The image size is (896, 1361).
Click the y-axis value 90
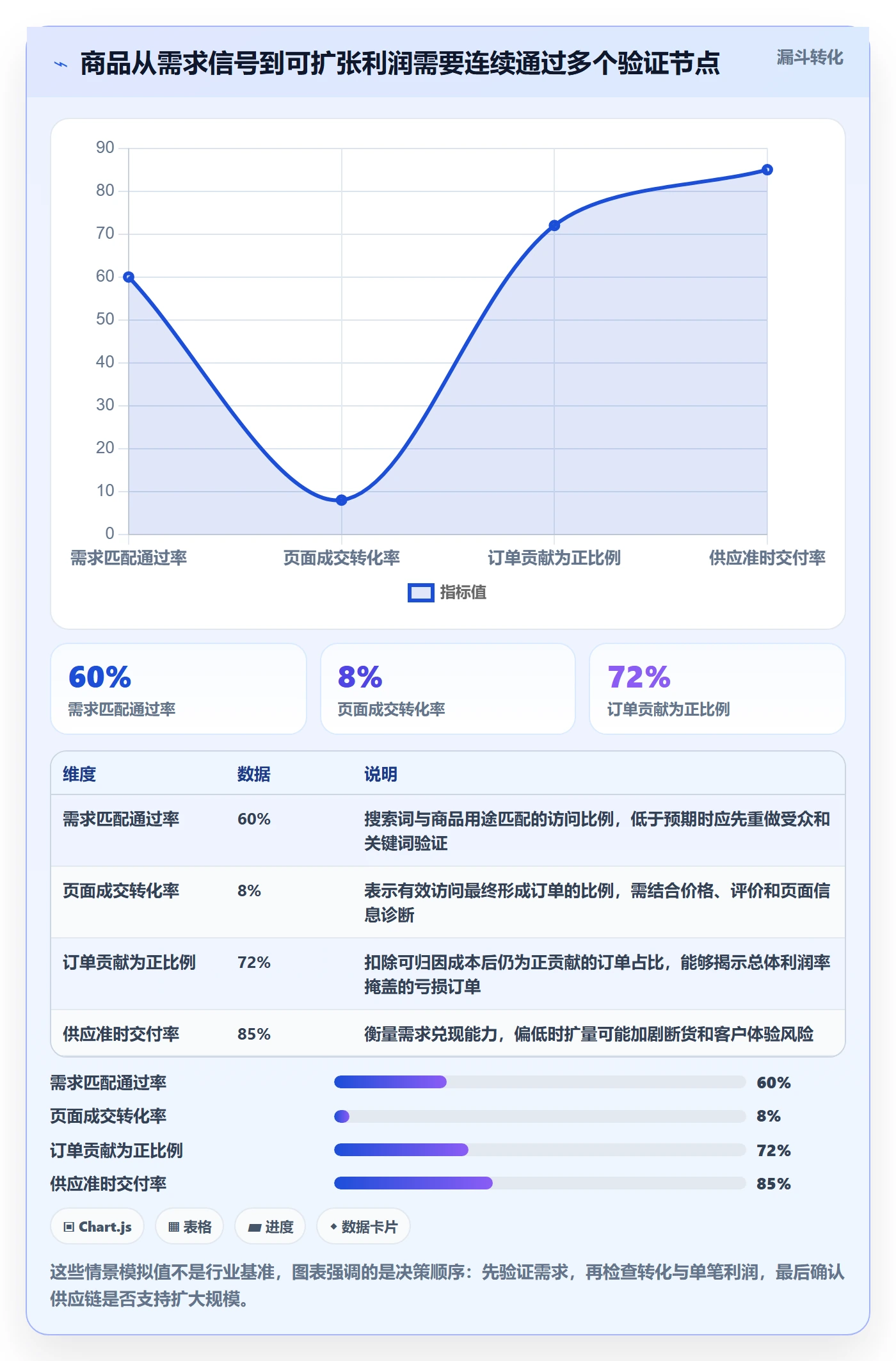[105, 148]
